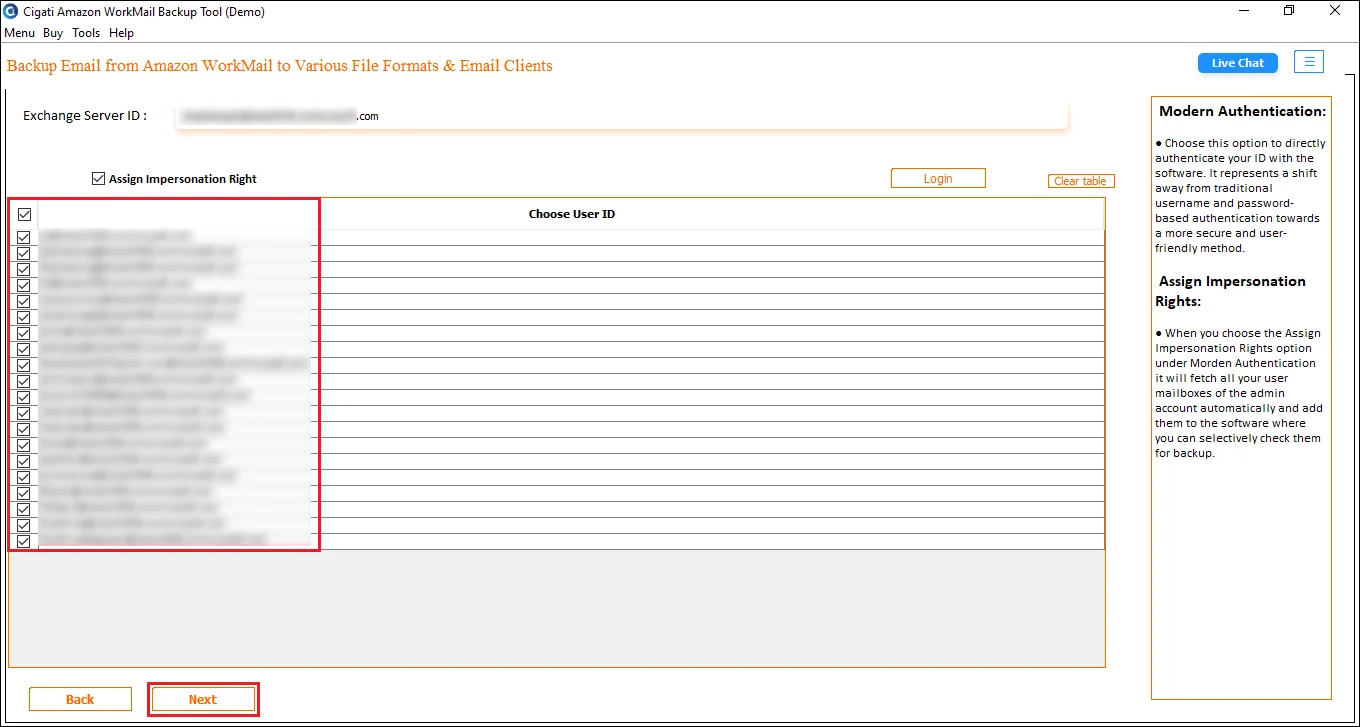Click the Choose User ID column header

coord(572,214)
